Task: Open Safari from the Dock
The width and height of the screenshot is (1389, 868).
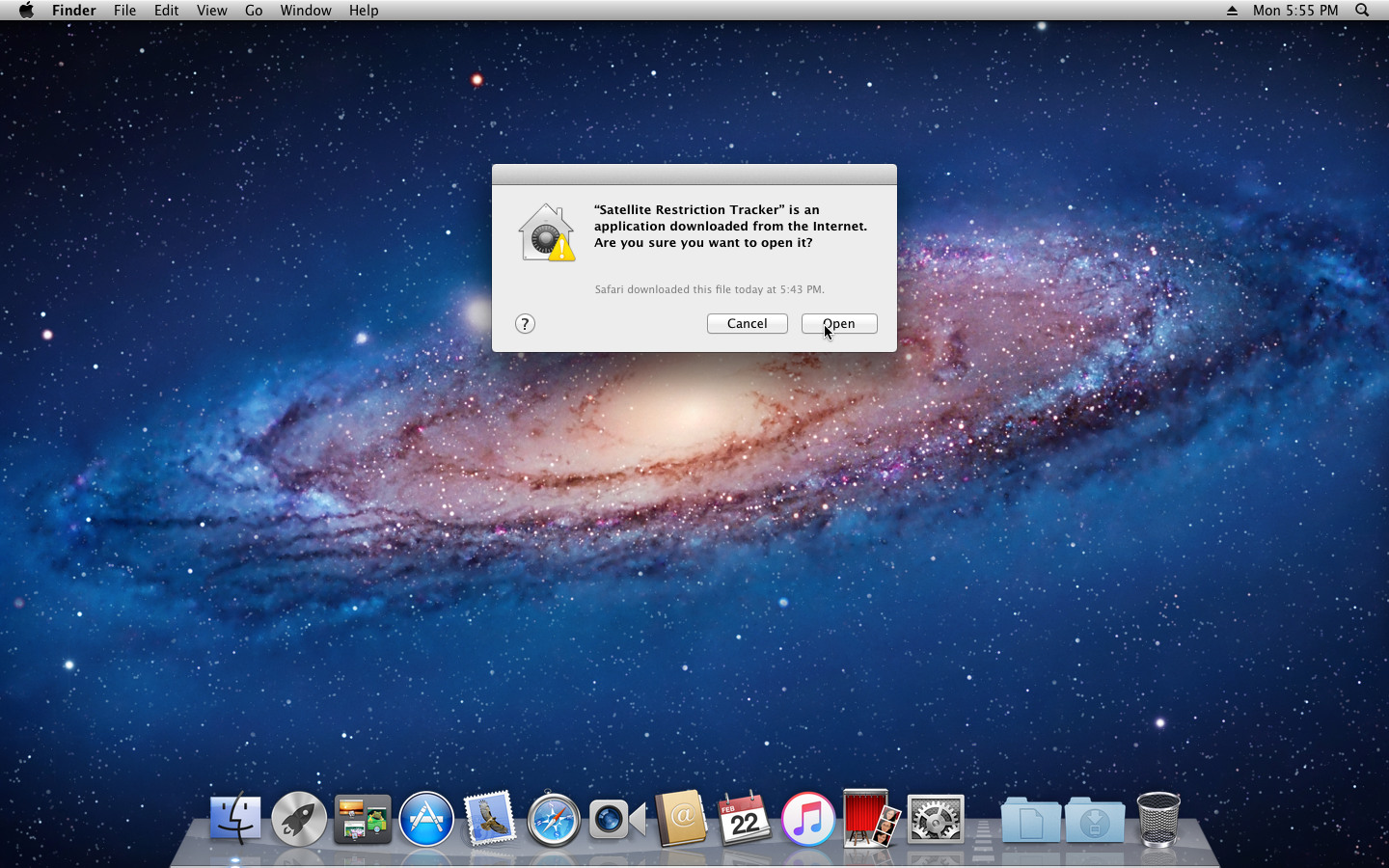Action: click(x=553, y=819)
